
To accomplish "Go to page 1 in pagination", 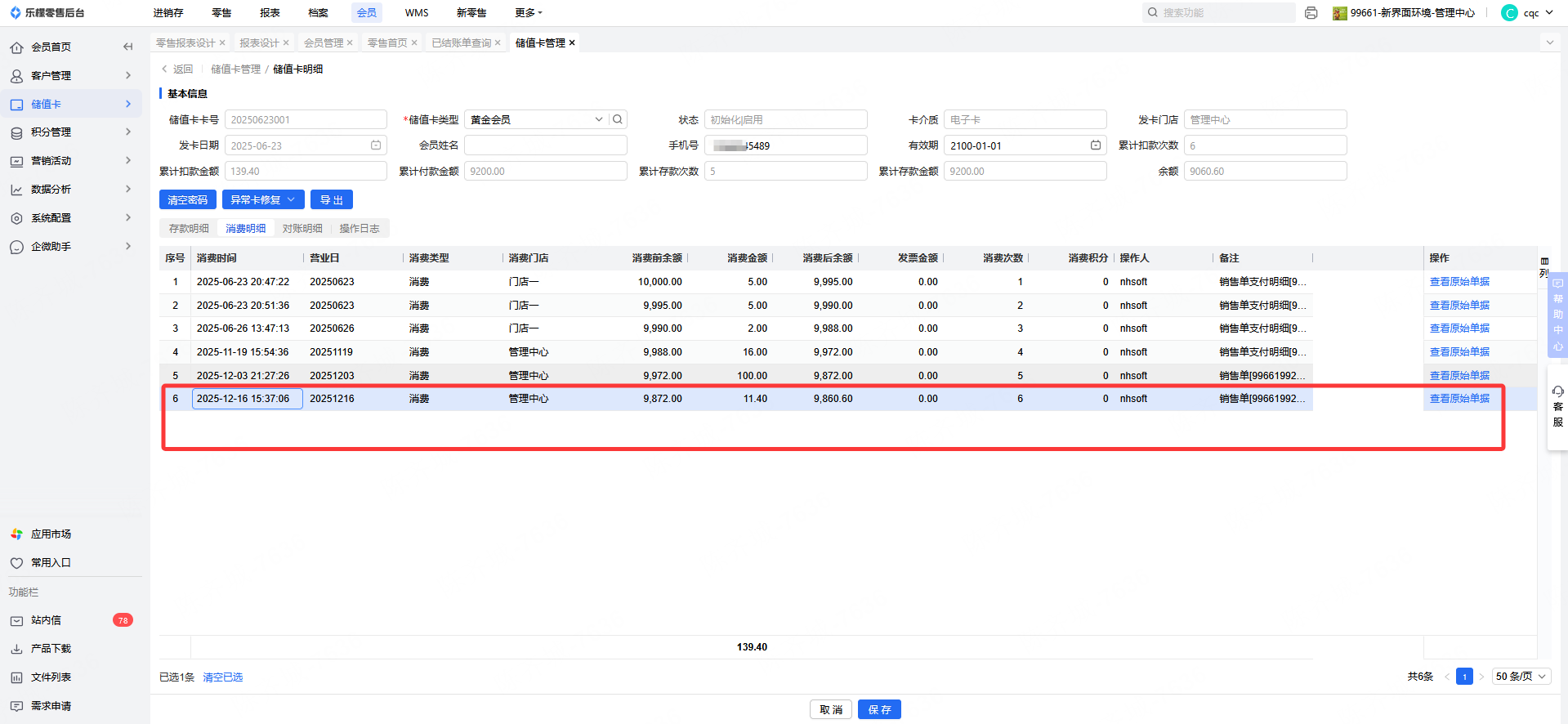I will 1464,677.
